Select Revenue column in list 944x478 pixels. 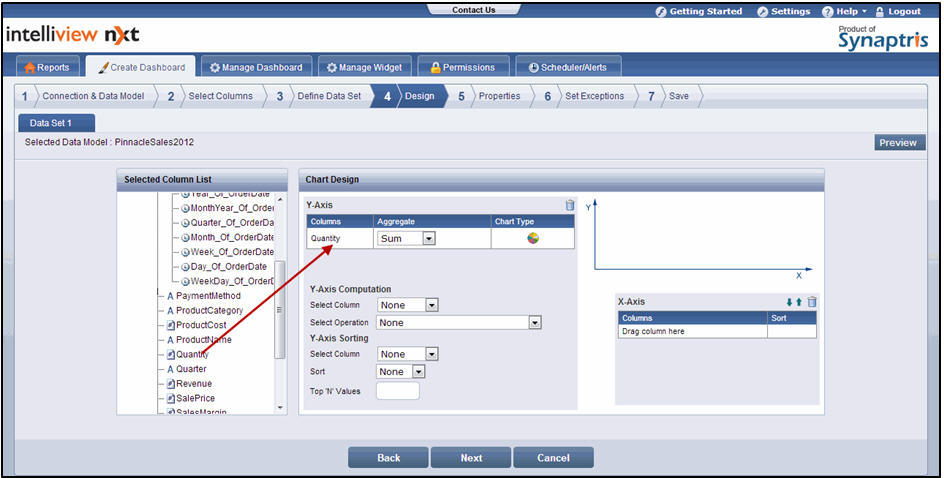pos(189,383)
